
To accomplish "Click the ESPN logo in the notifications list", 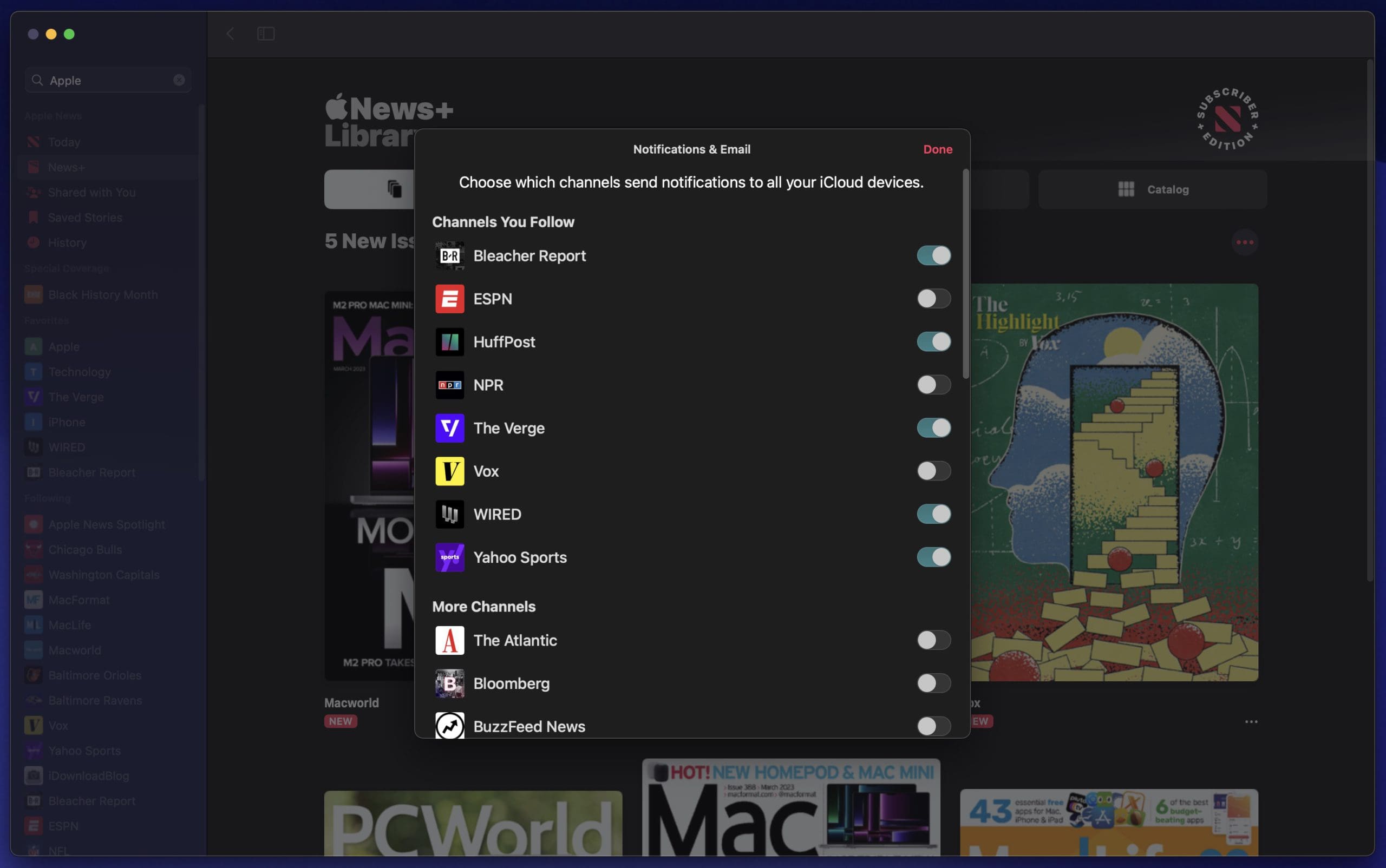I will 449,299.
